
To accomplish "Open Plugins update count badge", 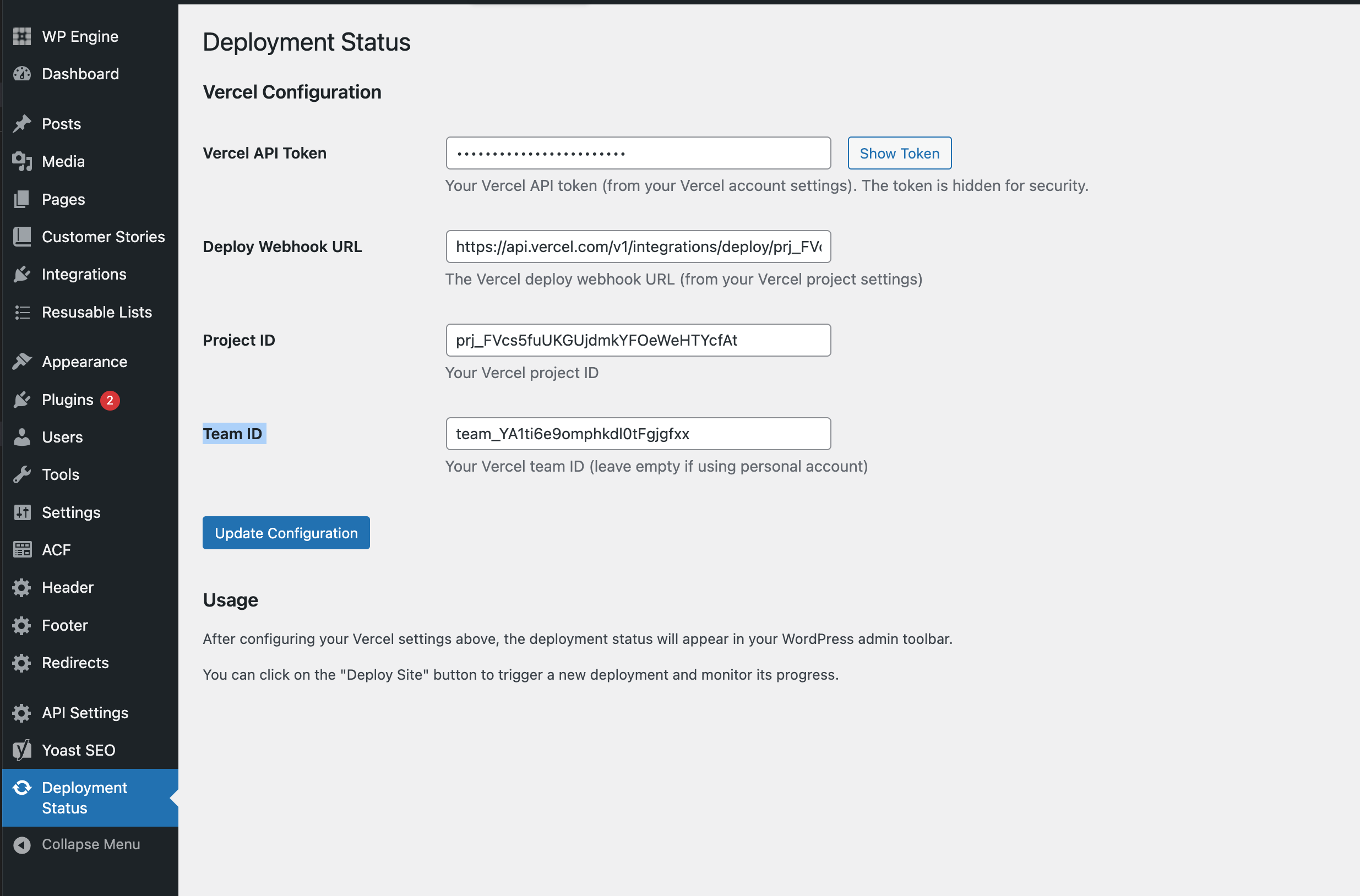I will point(110,400).
